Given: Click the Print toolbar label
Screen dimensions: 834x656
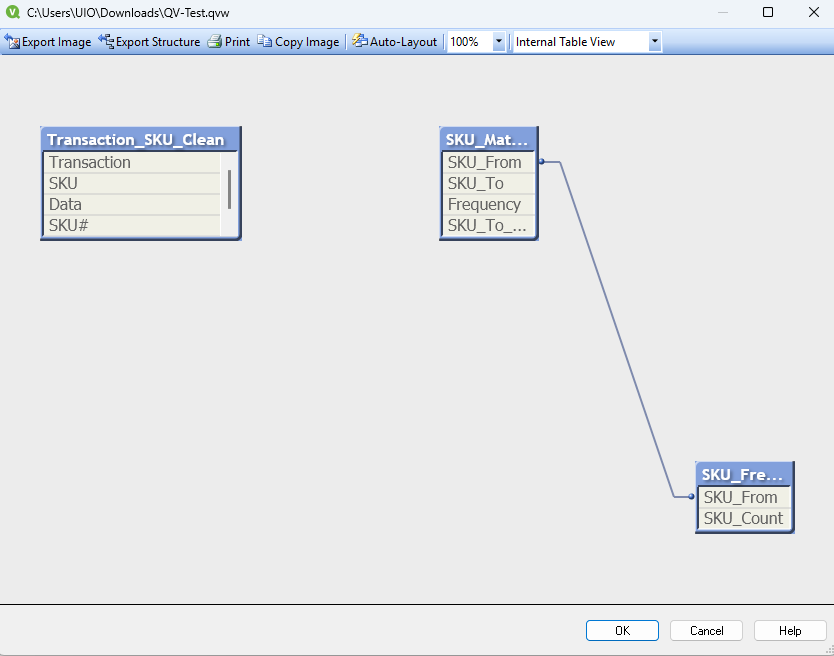Looking at the screenshot, I should pos(237,42).
